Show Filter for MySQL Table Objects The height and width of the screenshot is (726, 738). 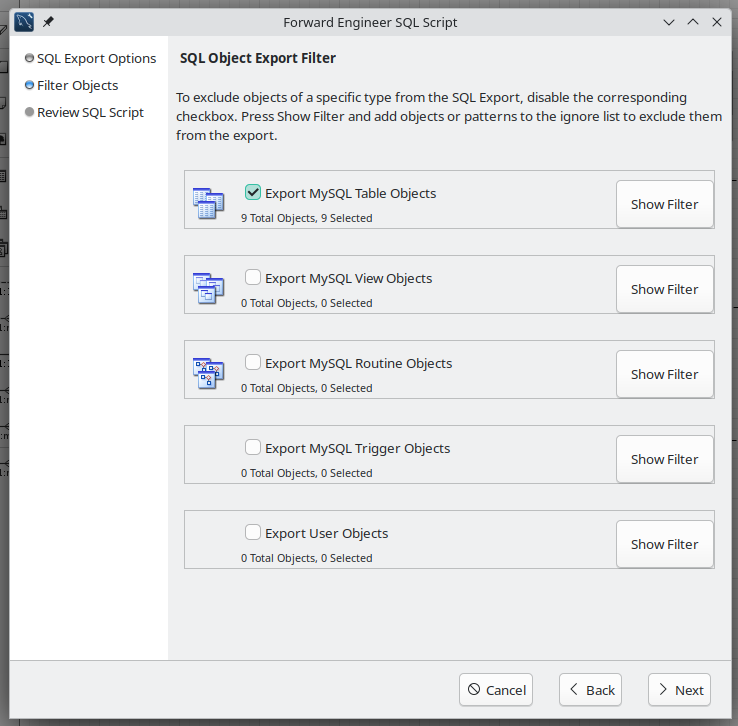pyautogui.click(x=664, y=204)
